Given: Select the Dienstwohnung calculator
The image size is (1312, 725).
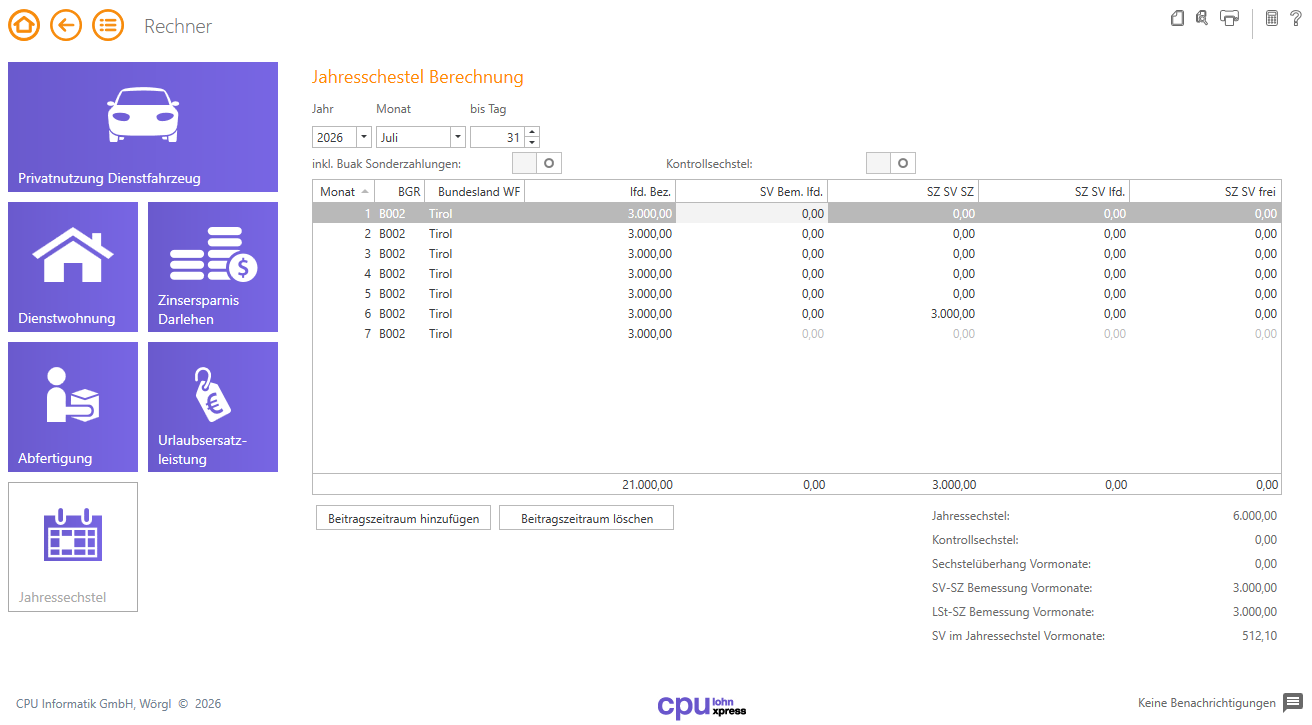Looking at the screenshot, I should click(x=72, y=267).
